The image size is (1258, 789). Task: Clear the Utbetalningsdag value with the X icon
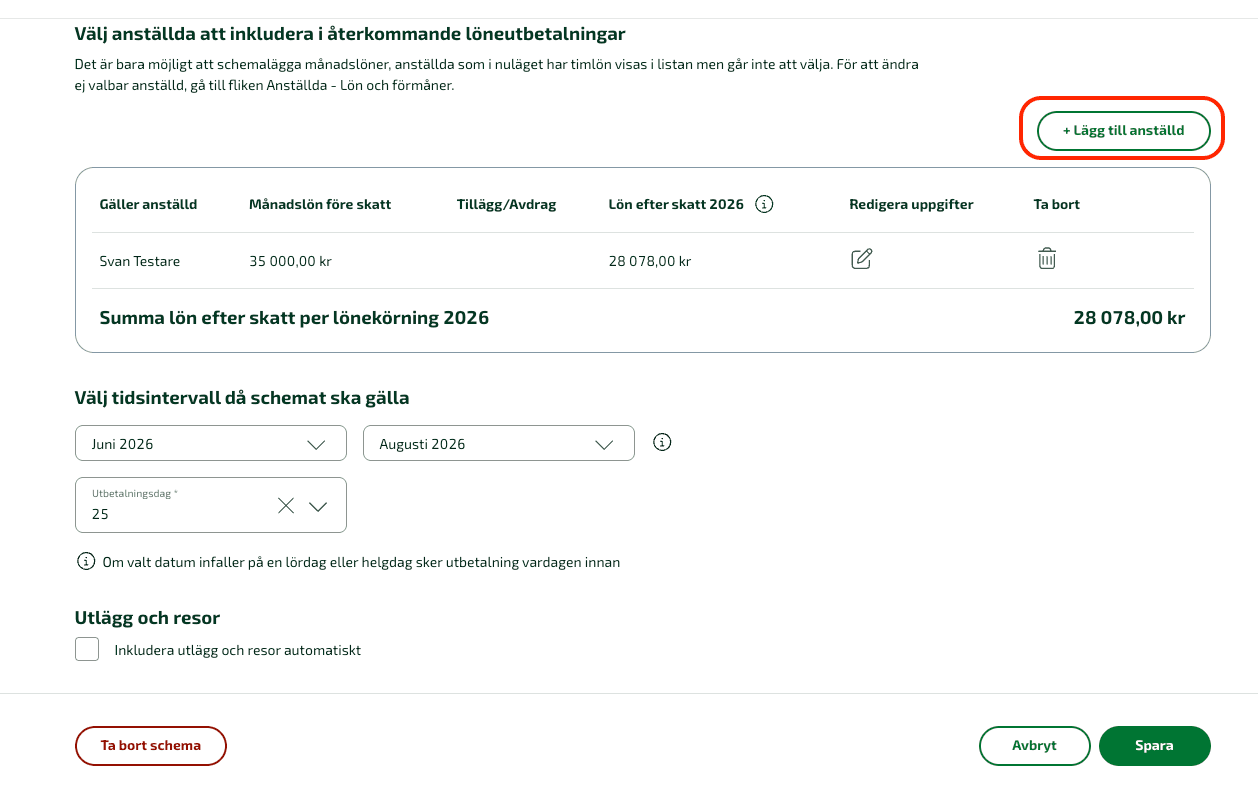(x=286, y=505)
